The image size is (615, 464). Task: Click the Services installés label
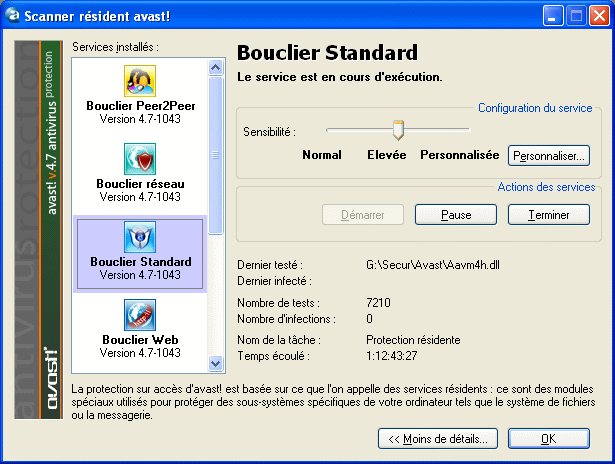(115, 47)
